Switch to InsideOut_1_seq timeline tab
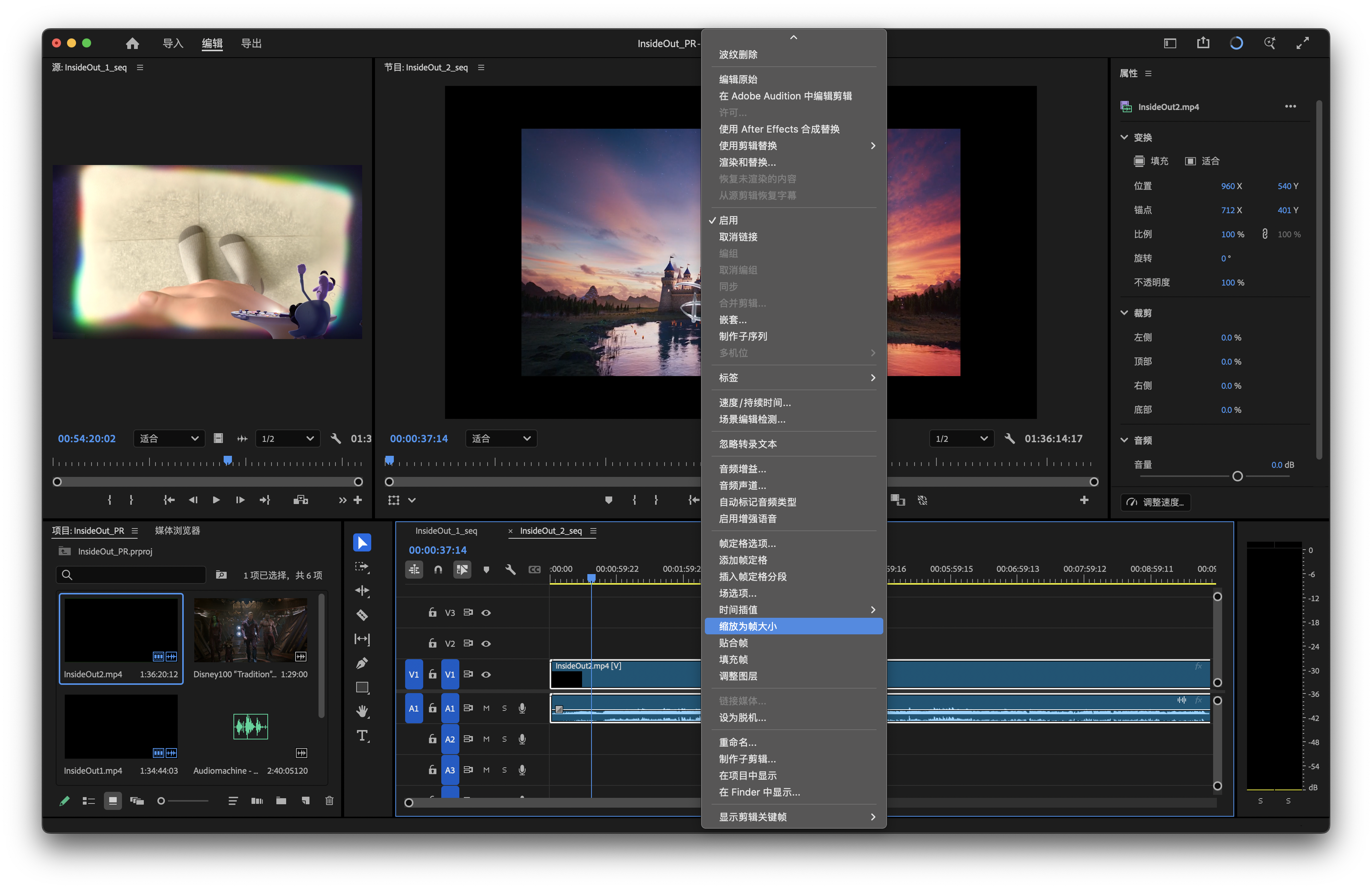 (446, 531)
